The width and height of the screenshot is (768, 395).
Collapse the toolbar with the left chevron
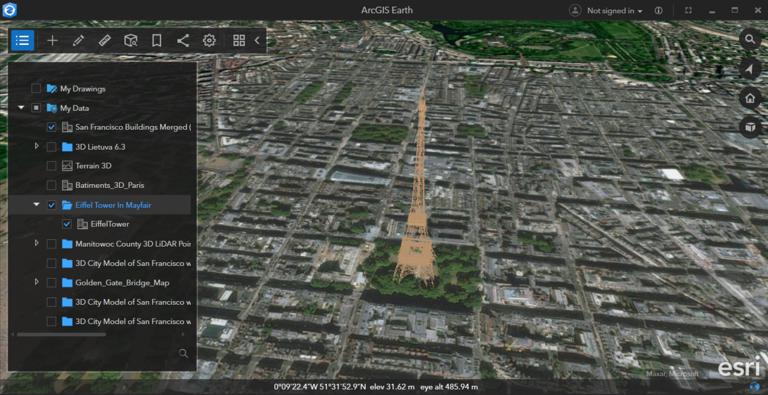click(x=257, y=41)
